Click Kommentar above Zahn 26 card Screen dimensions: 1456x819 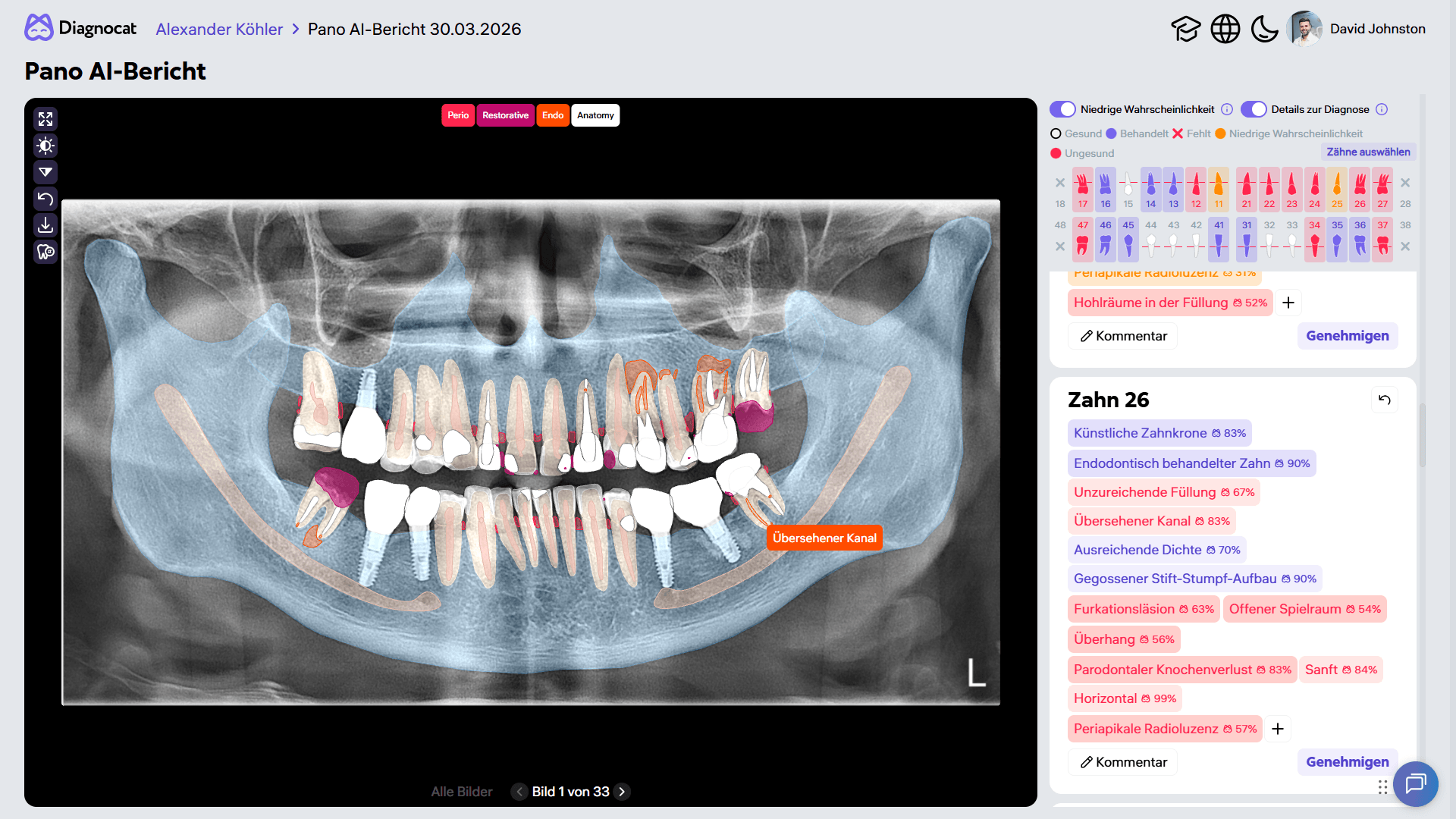pyautogui.click(x=1123, y=336)
